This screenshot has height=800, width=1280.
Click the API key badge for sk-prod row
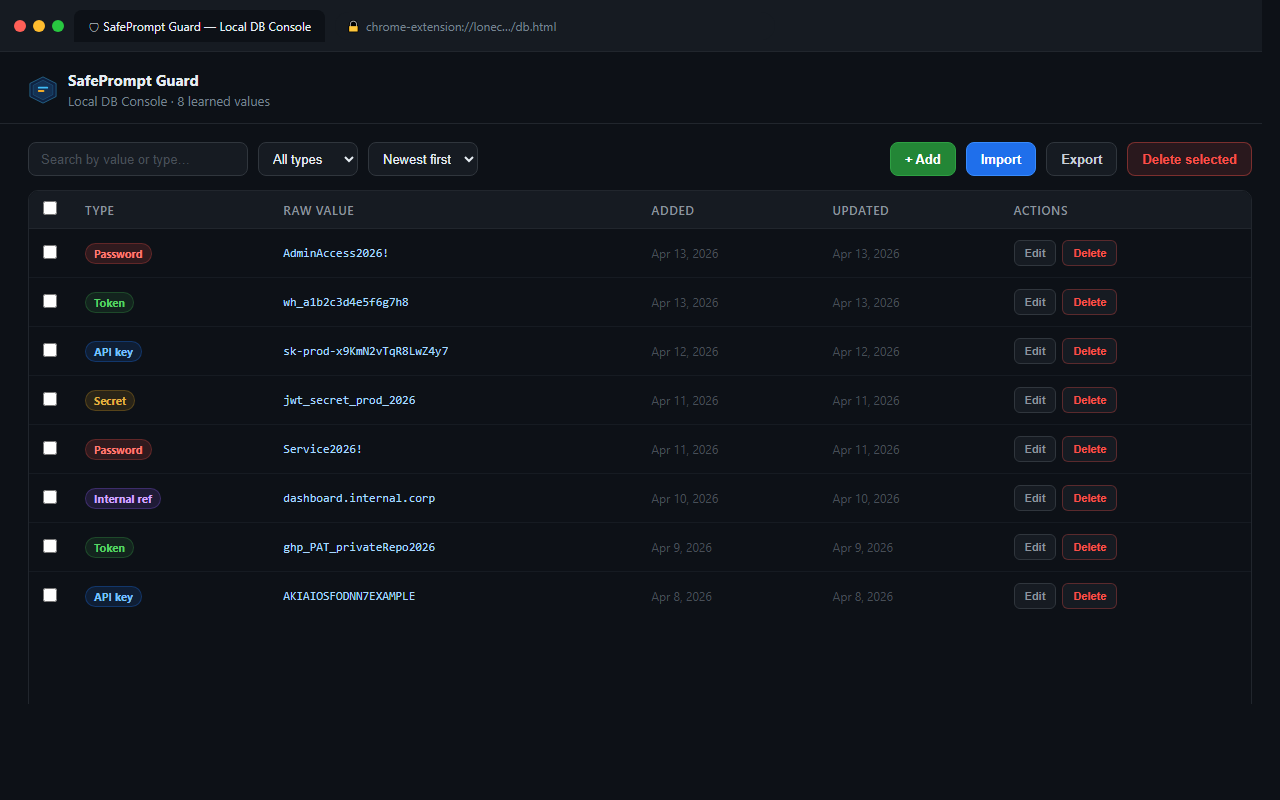click(x=113, y=352)
